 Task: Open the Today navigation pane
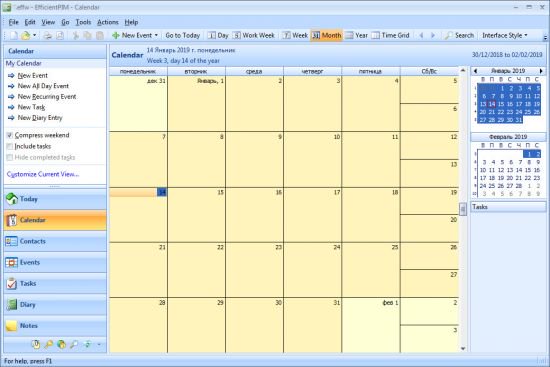(55, 199)
